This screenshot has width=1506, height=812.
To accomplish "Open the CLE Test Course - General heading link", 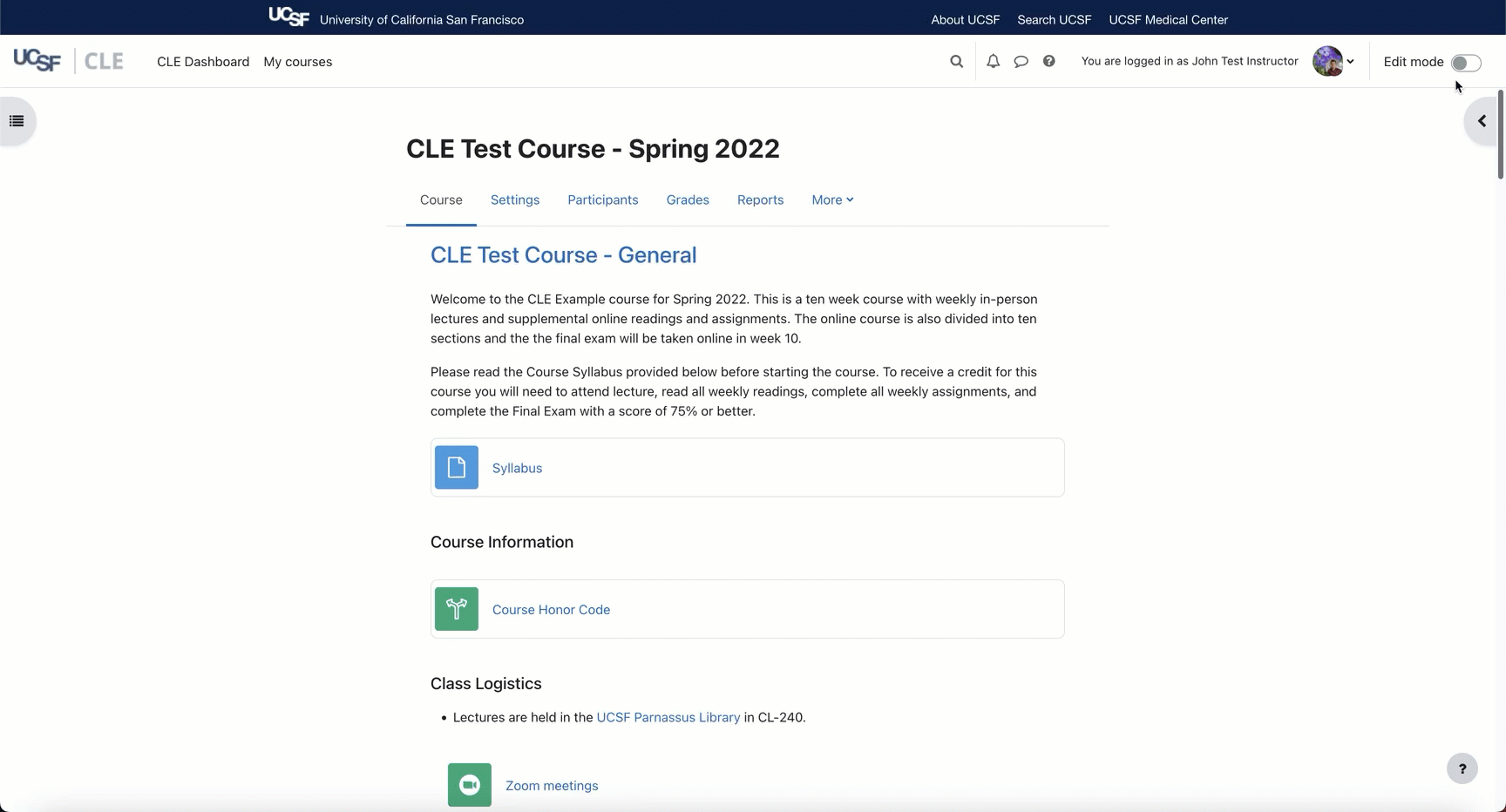I will click(563, 255).
